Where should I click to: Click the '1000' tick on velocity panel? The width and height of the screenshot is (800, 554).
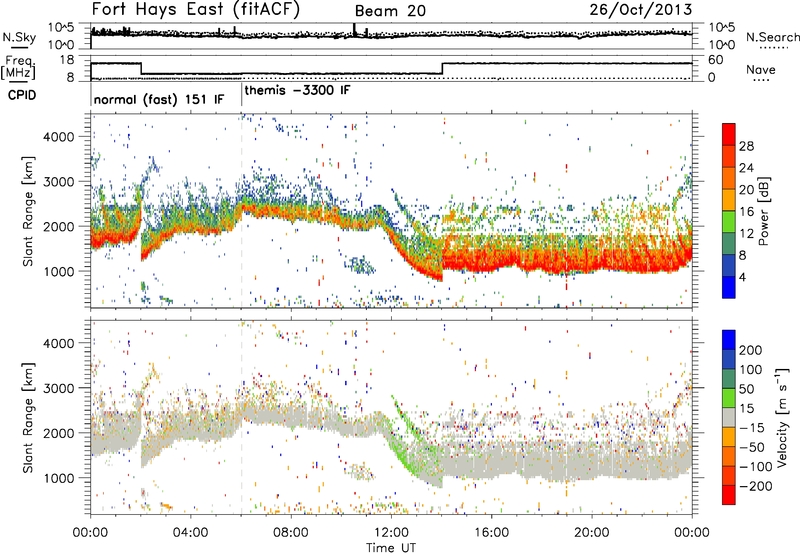tap(58, 478)
